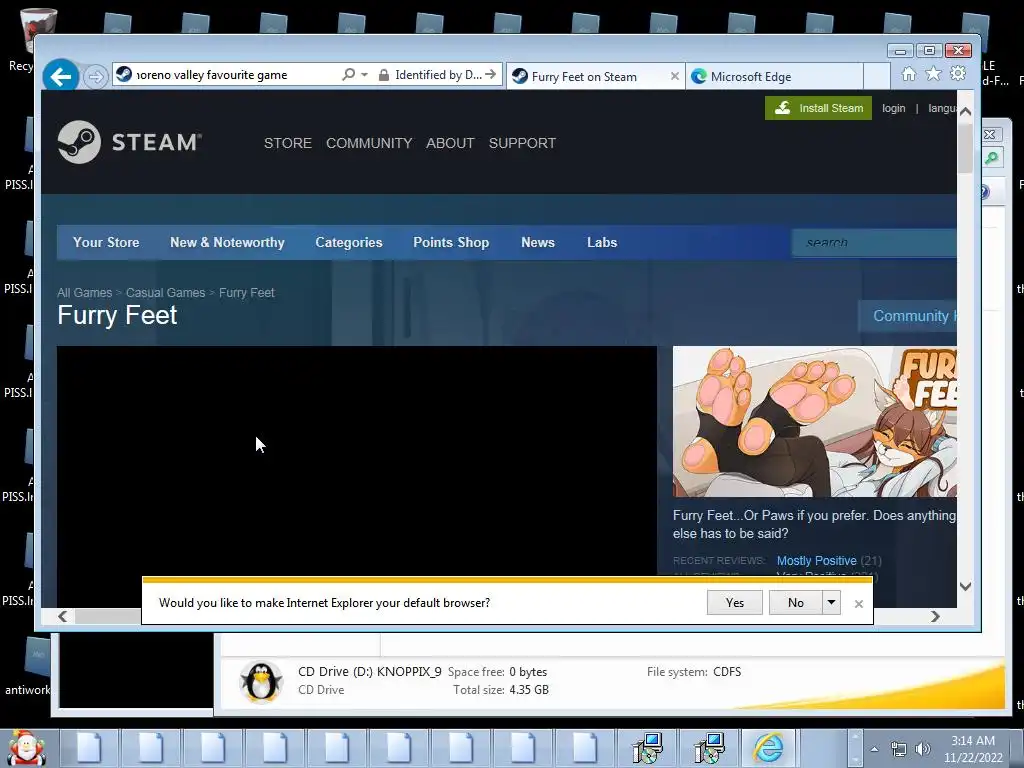Viewport: 1024px width, 768px height.
Task: Click the Install Steam button
Action: coord(818,108)
